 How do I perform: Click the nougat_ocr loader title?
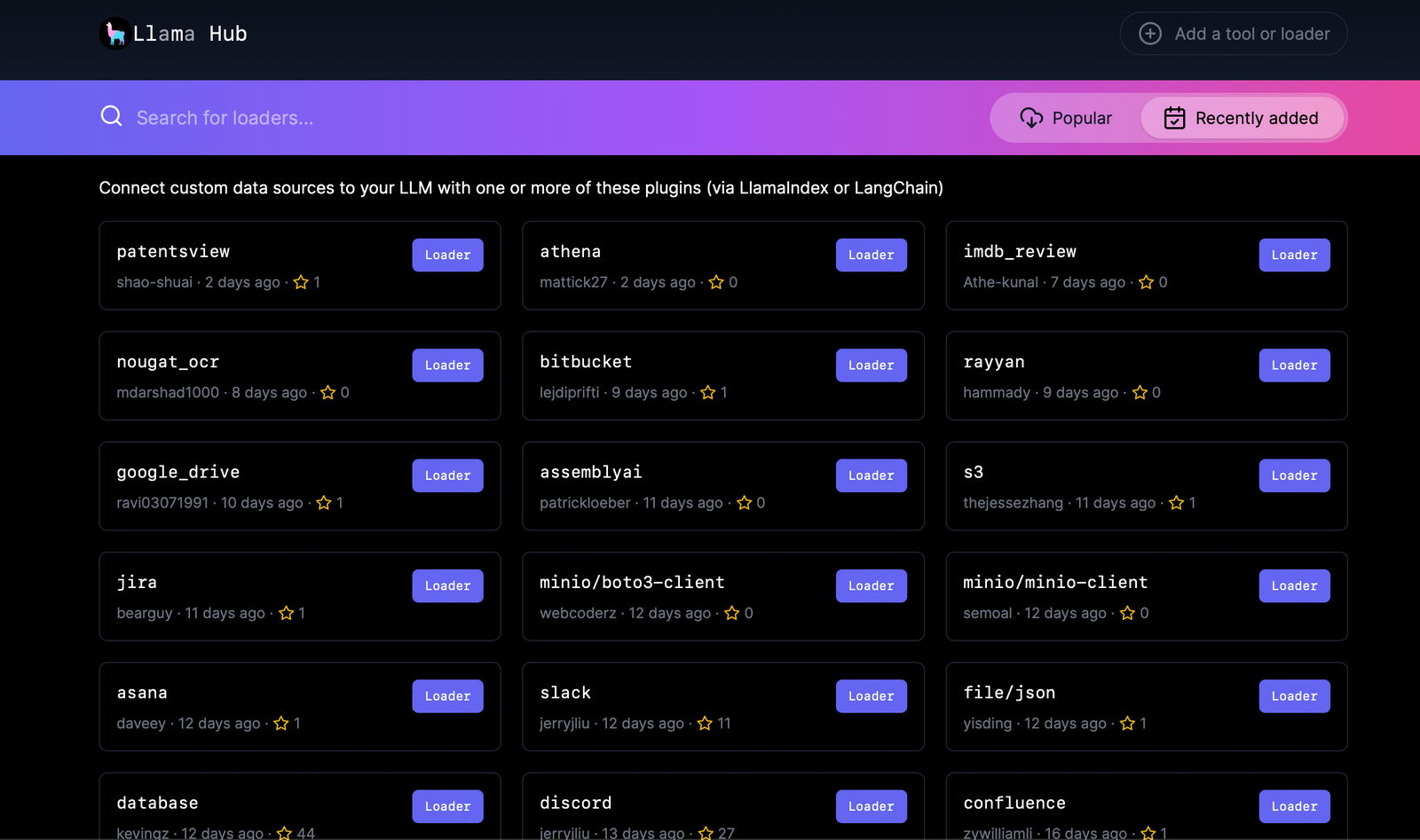tap(168, 361)
